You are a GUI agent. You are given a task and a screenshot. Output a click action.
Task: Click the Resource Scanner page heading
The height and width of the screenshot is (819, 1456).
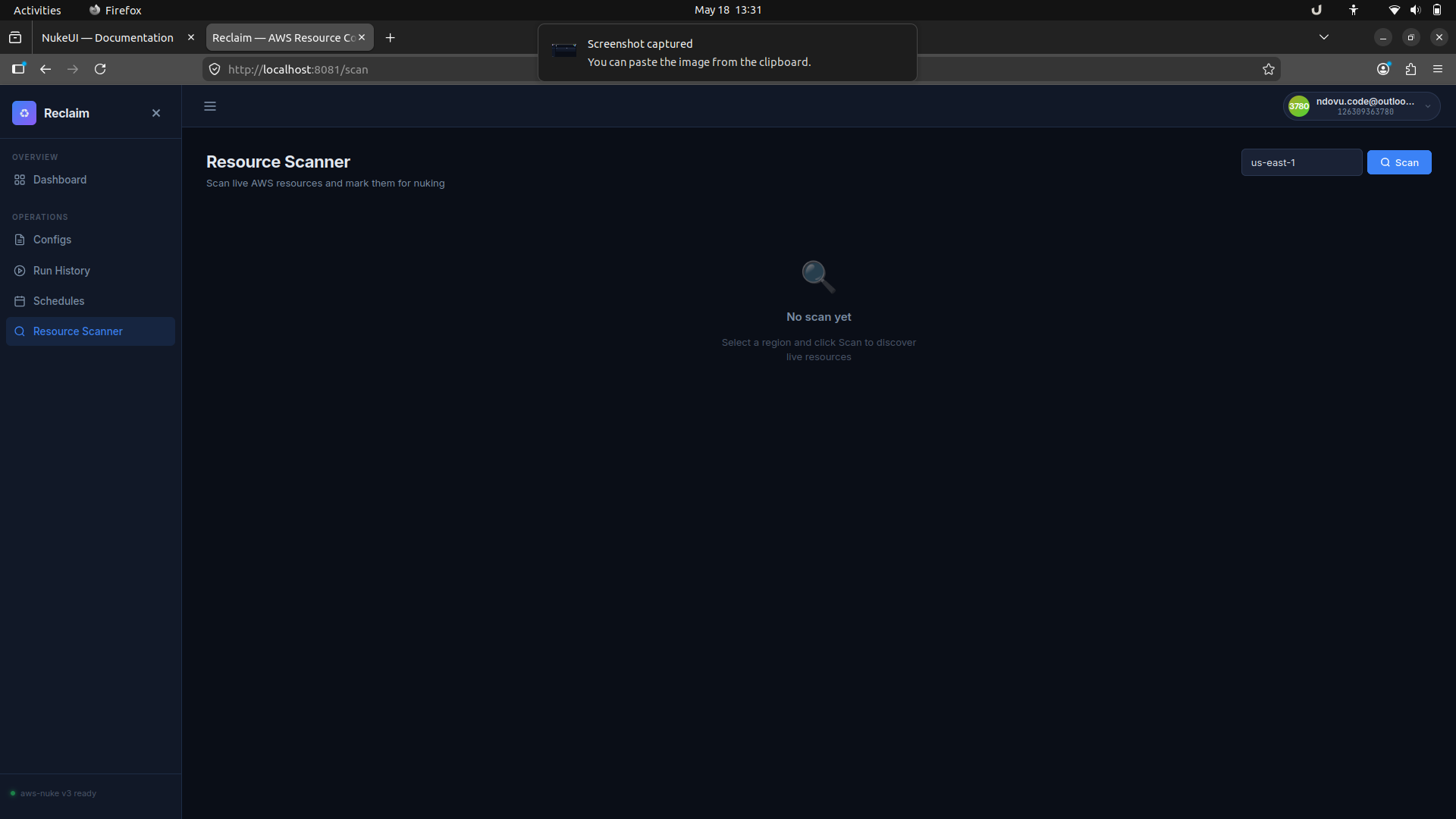point(278,162)
